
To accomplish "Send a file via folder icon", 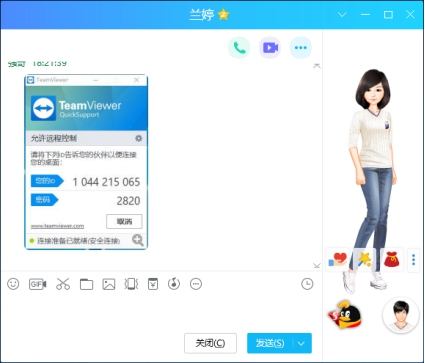I will coord(86,284).
